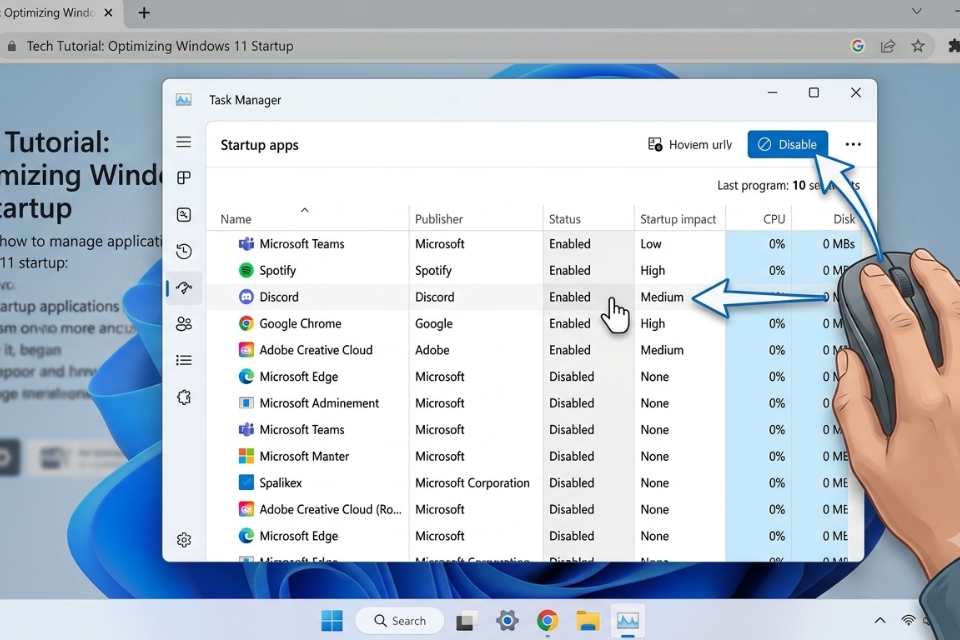Click the Wi-Fi icon in system tray
Image resolution: width=960 pixels, height=640 pixels.
909,620
